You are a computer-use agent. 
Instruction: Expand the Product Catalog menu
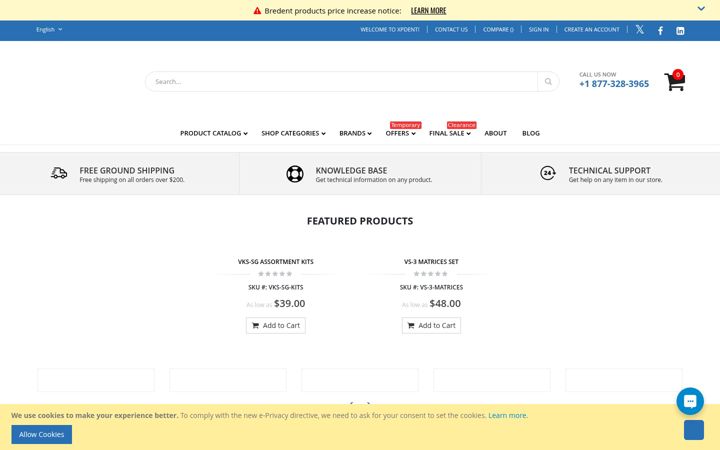tap(214, 133)
